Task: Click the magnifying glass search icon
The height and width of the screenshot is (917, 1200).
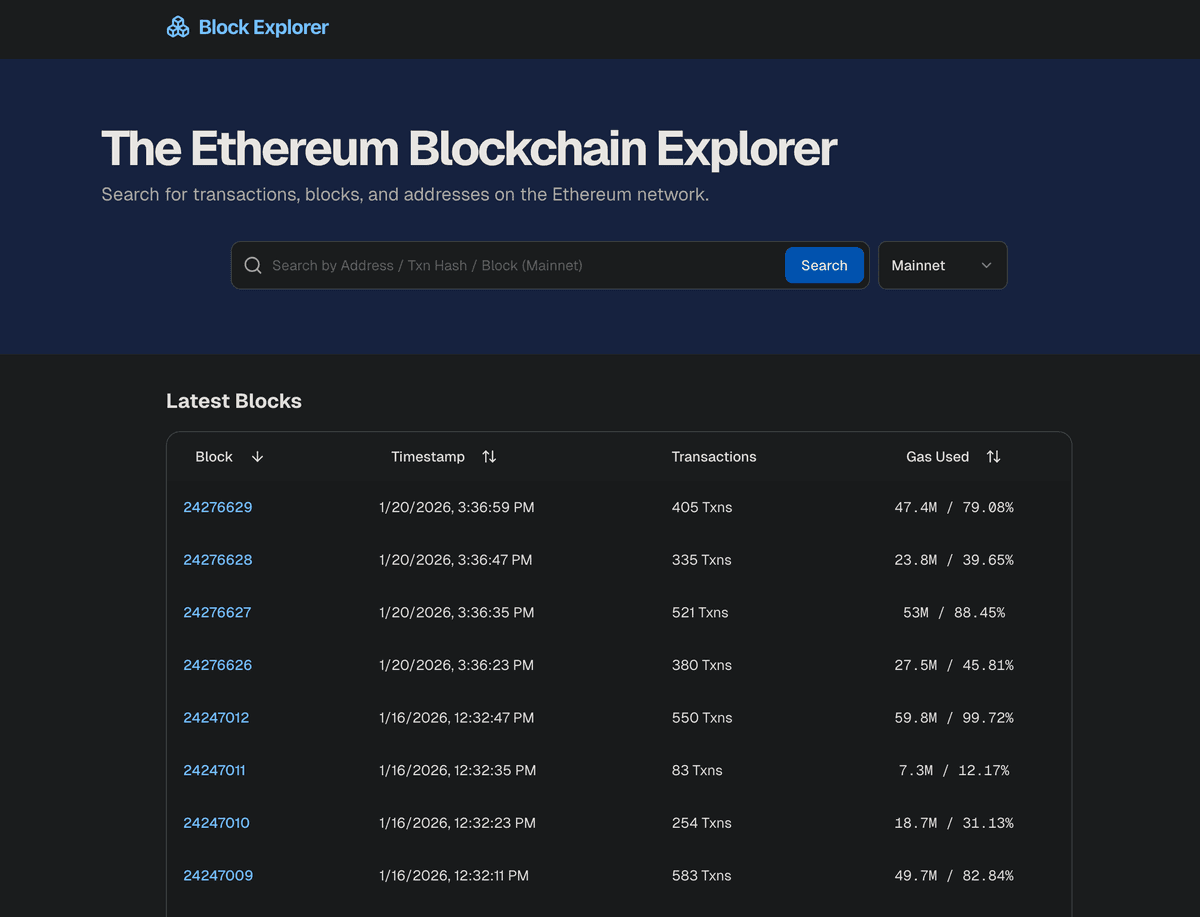Action: coord(253,265)
